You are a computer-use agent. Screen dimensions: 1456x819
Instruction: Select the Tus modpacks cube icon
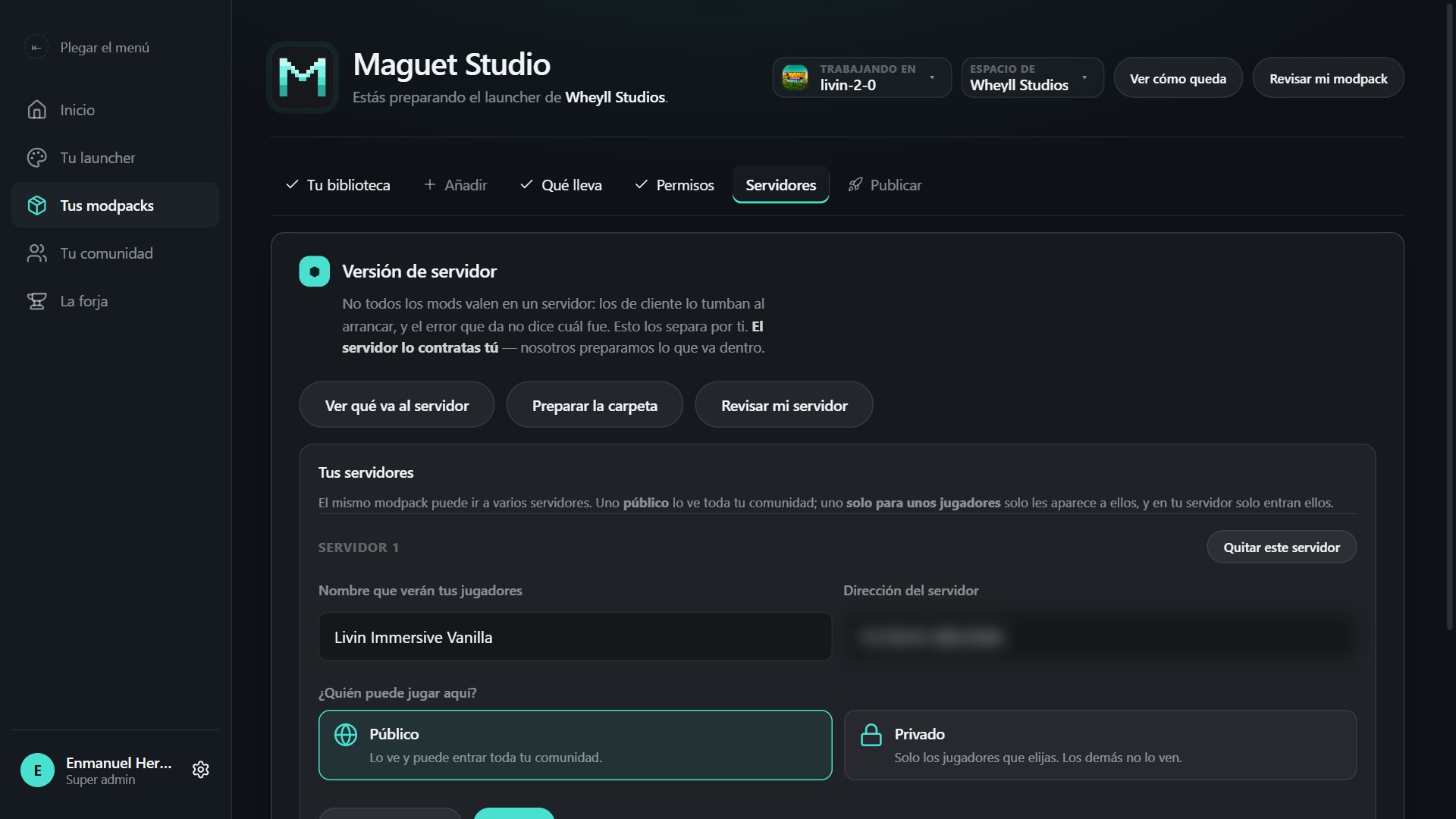point(36,206)
